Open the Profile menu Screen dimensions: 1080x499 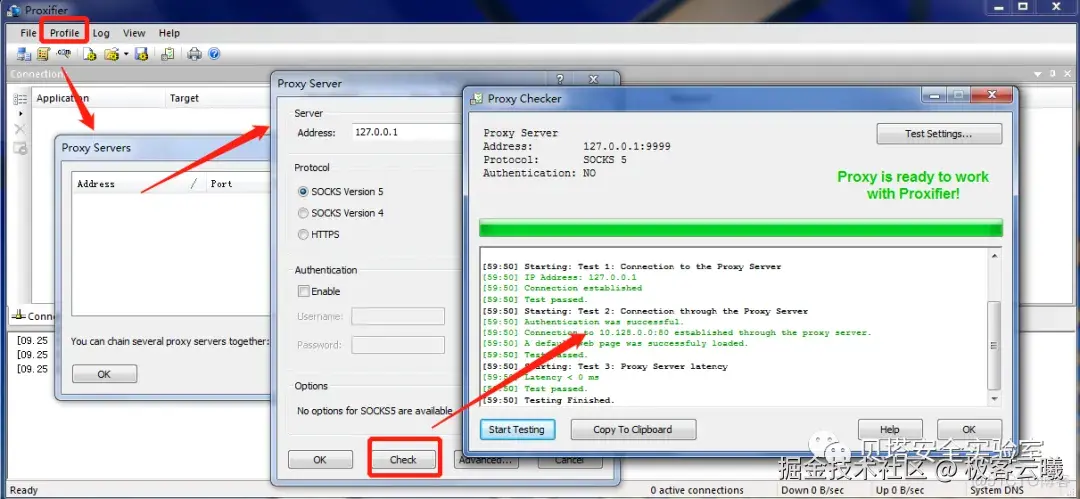tap(65, 33)
